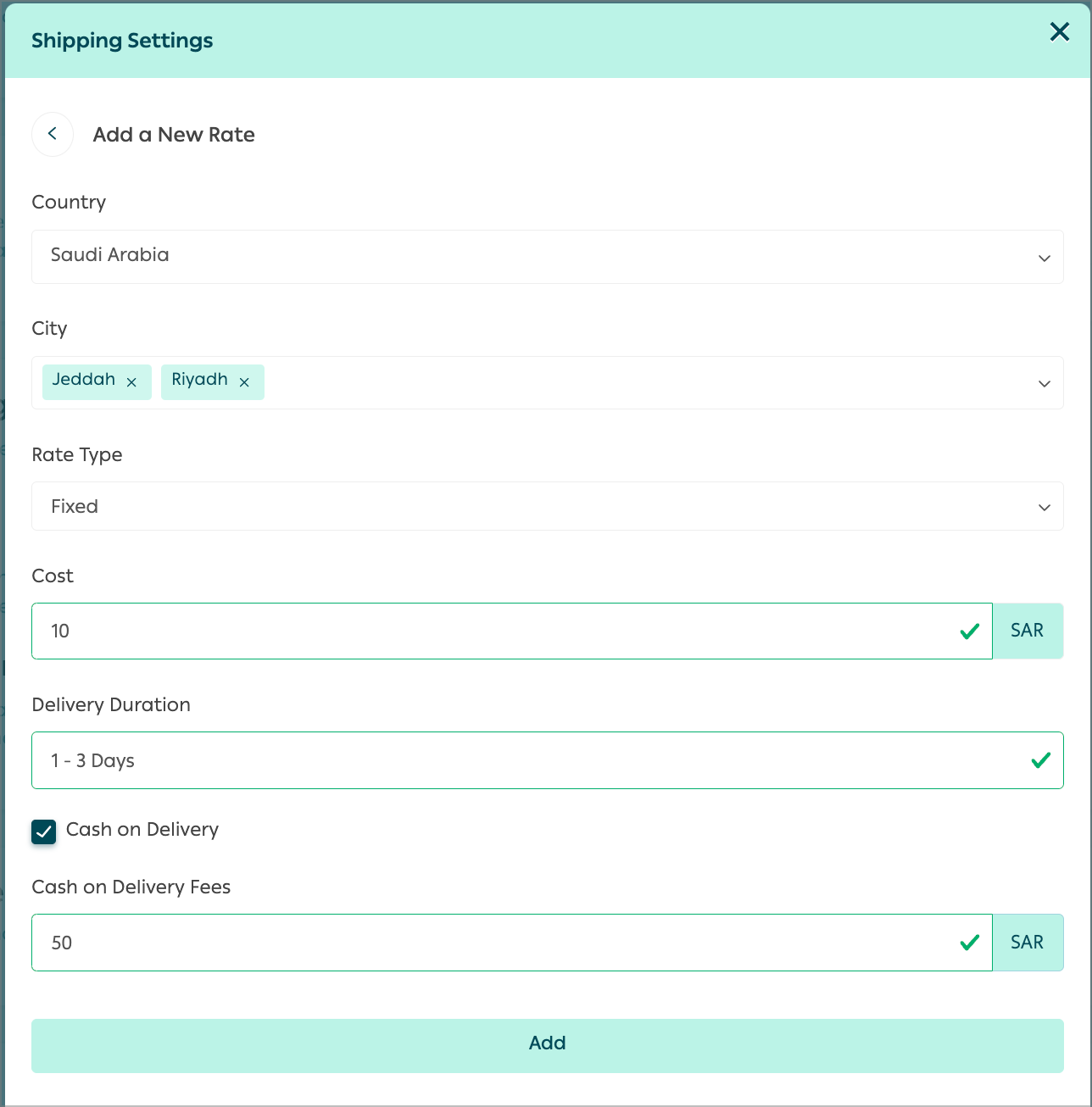Uncheck the Cash on Delivery checkbox
Image resolution: width=1092 pixels, height=1107 pixels.
click(x=44, y=832)
